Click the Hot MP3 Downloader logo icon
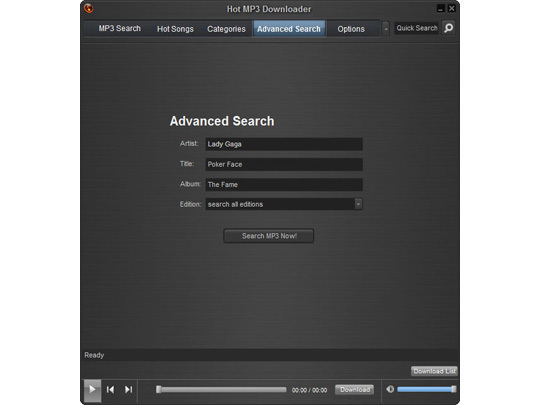 (x=89, y=8)
